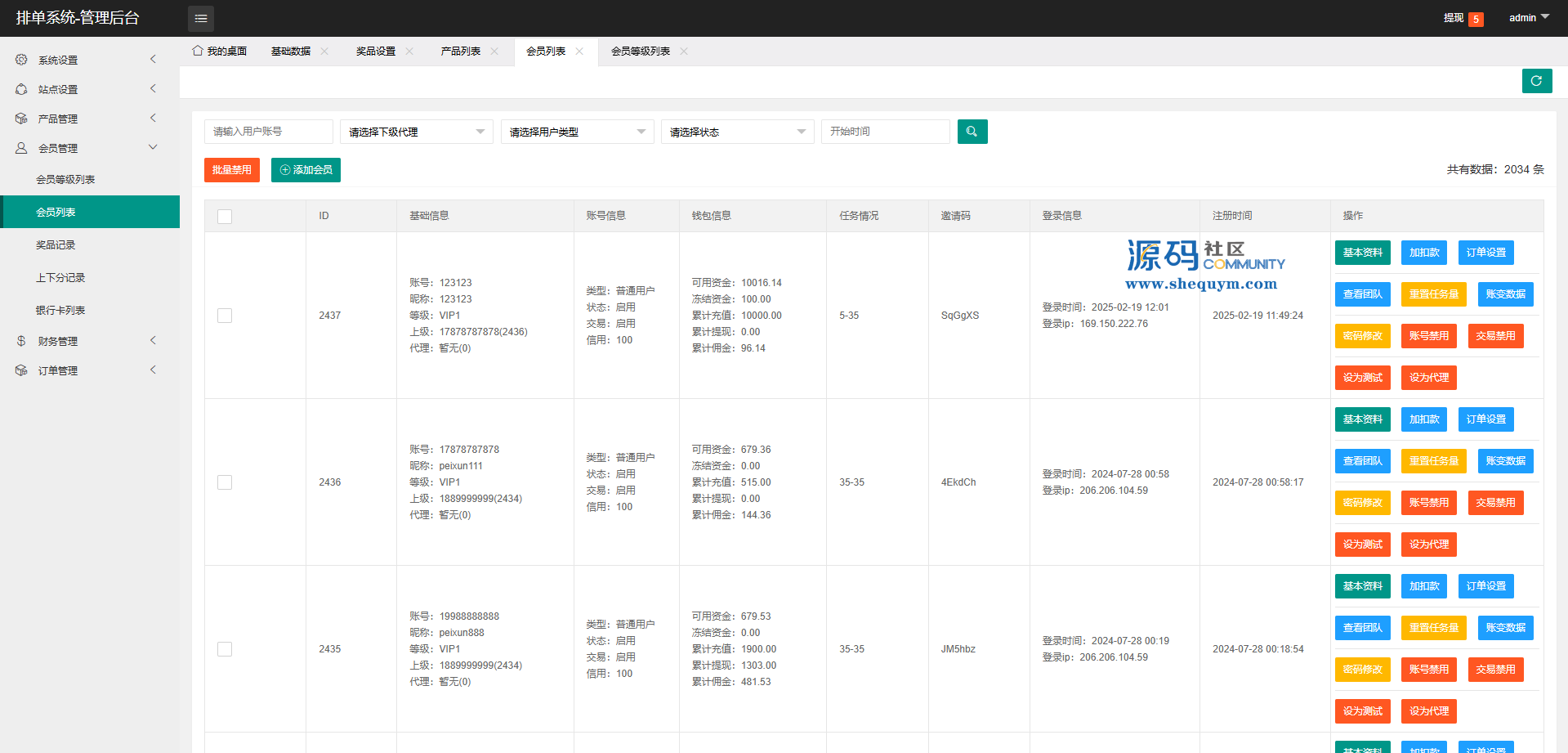The height and width of the screenshot is (753, 1568).
Task: Close the 会员等级列表 tab
Action: click(x=684, y=51)
